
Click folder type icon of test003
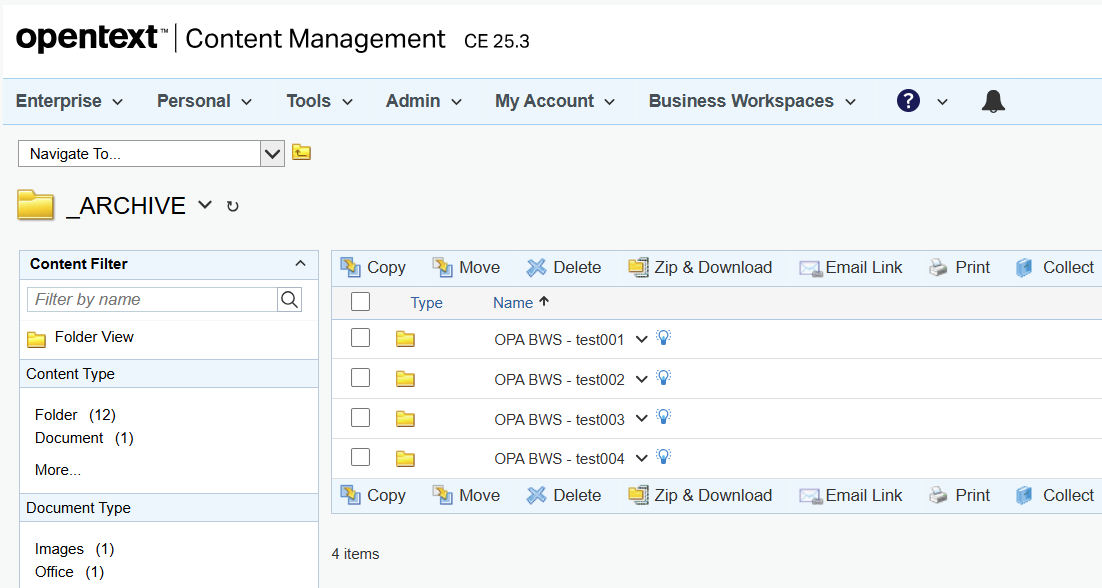[405, 419]
